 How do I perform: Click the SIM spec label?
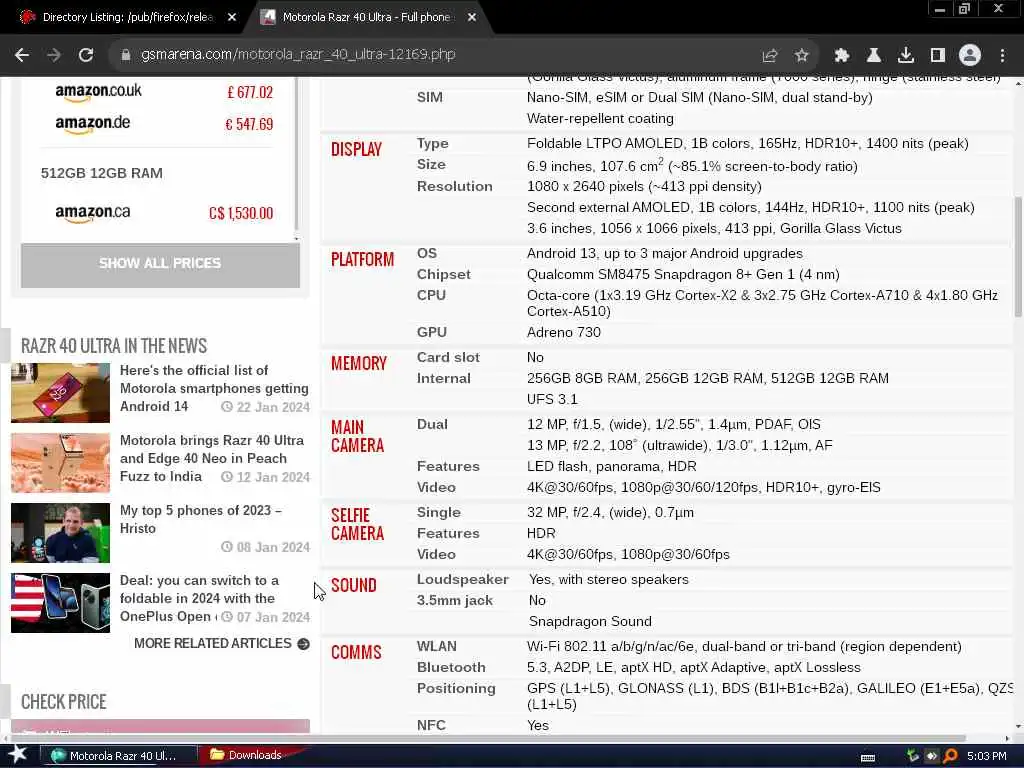tap(430, 97)
